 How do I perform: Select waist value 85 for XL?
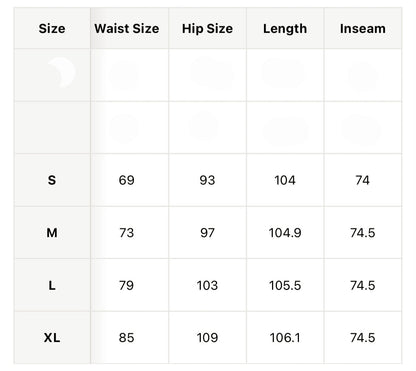127,338
